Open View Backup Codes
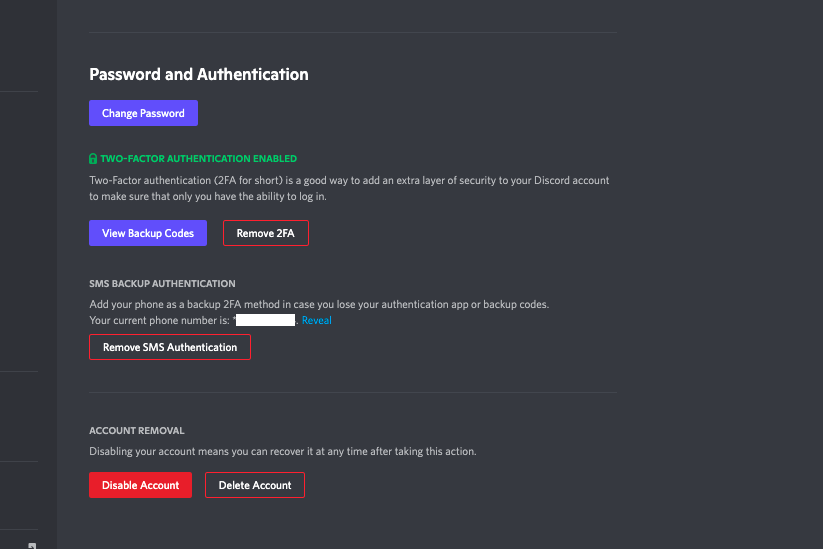Screen dimensions: 823x549 coord(148,233)
